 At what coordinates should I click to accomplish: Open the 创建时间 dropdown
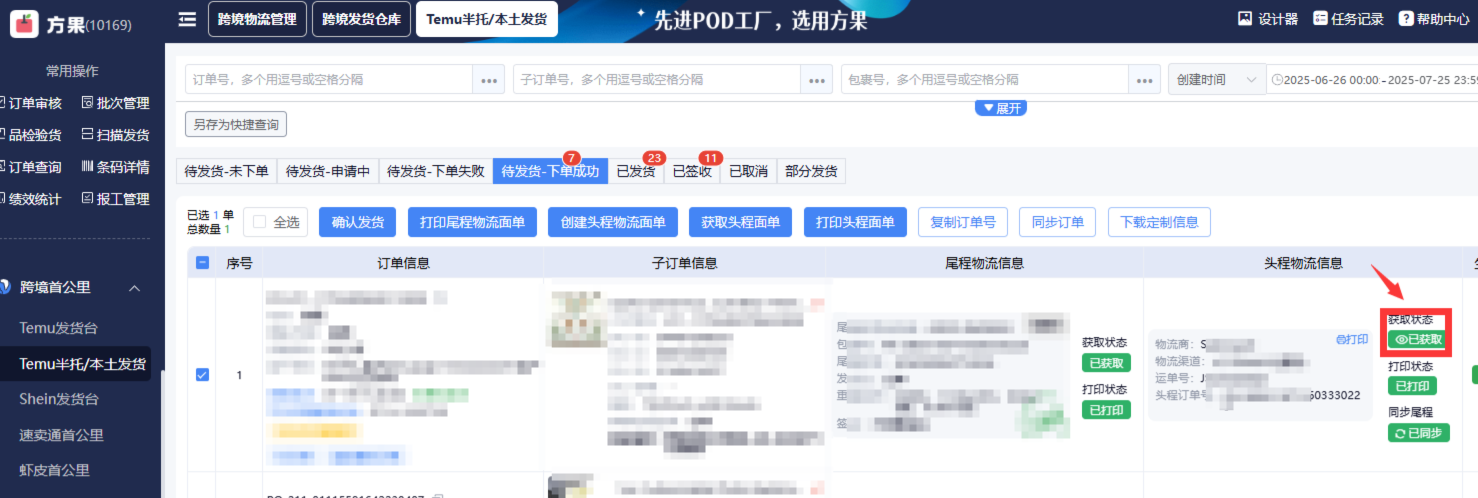[1216, 80]
